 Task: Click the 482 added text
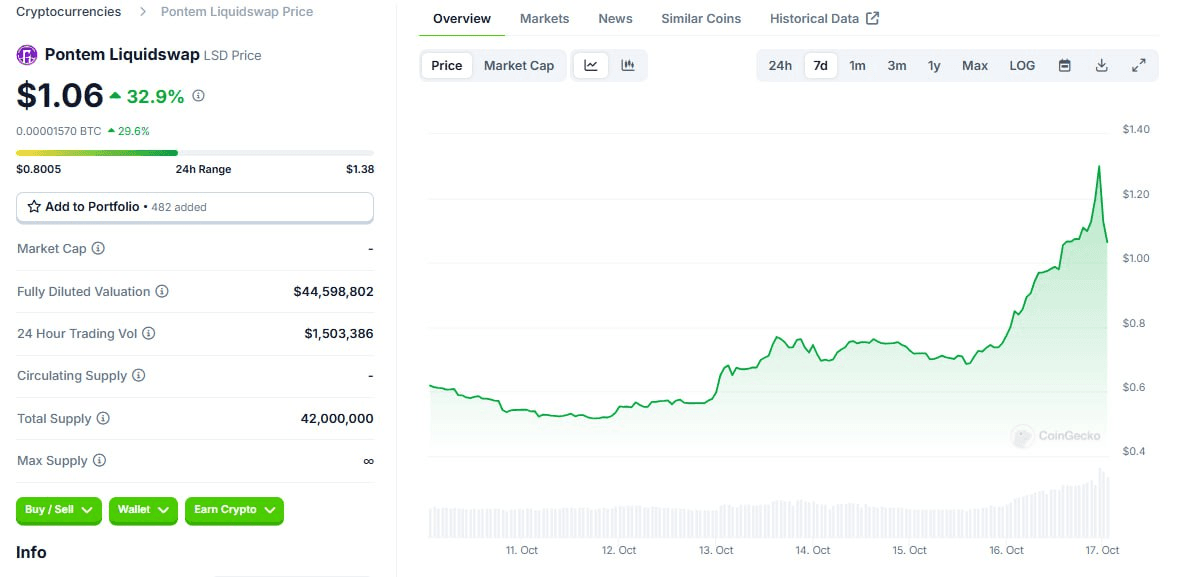point(179,207)
